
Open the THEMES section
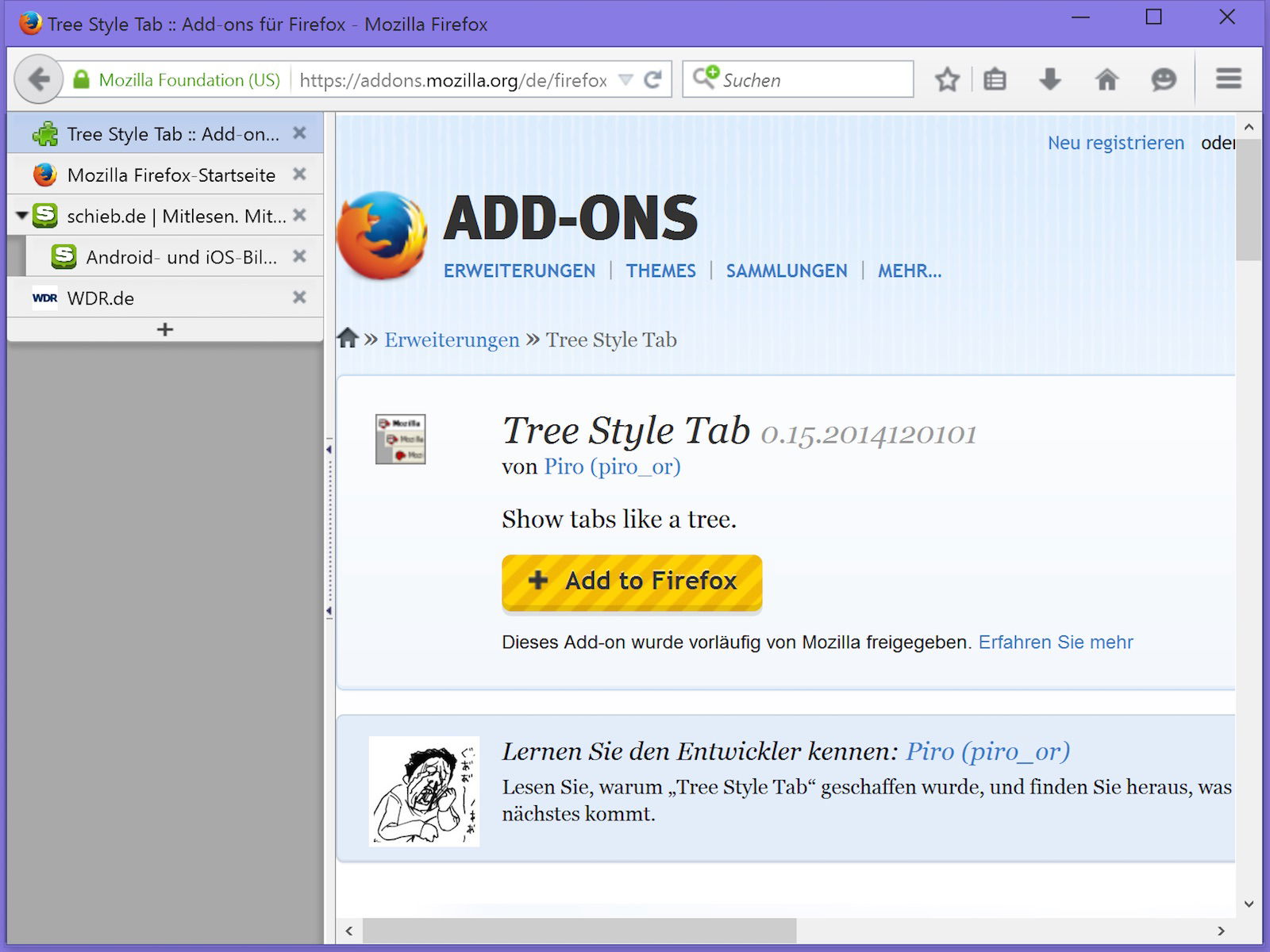tap(660, 271)
